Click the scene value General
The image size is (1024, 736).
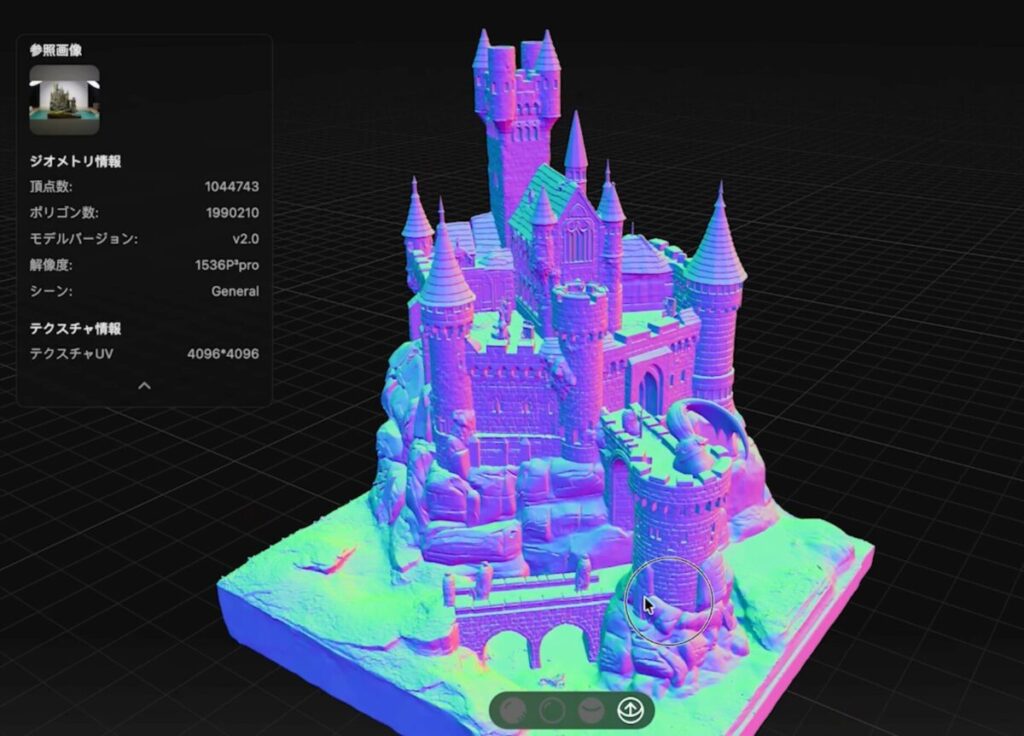click(x=235, y=292)
